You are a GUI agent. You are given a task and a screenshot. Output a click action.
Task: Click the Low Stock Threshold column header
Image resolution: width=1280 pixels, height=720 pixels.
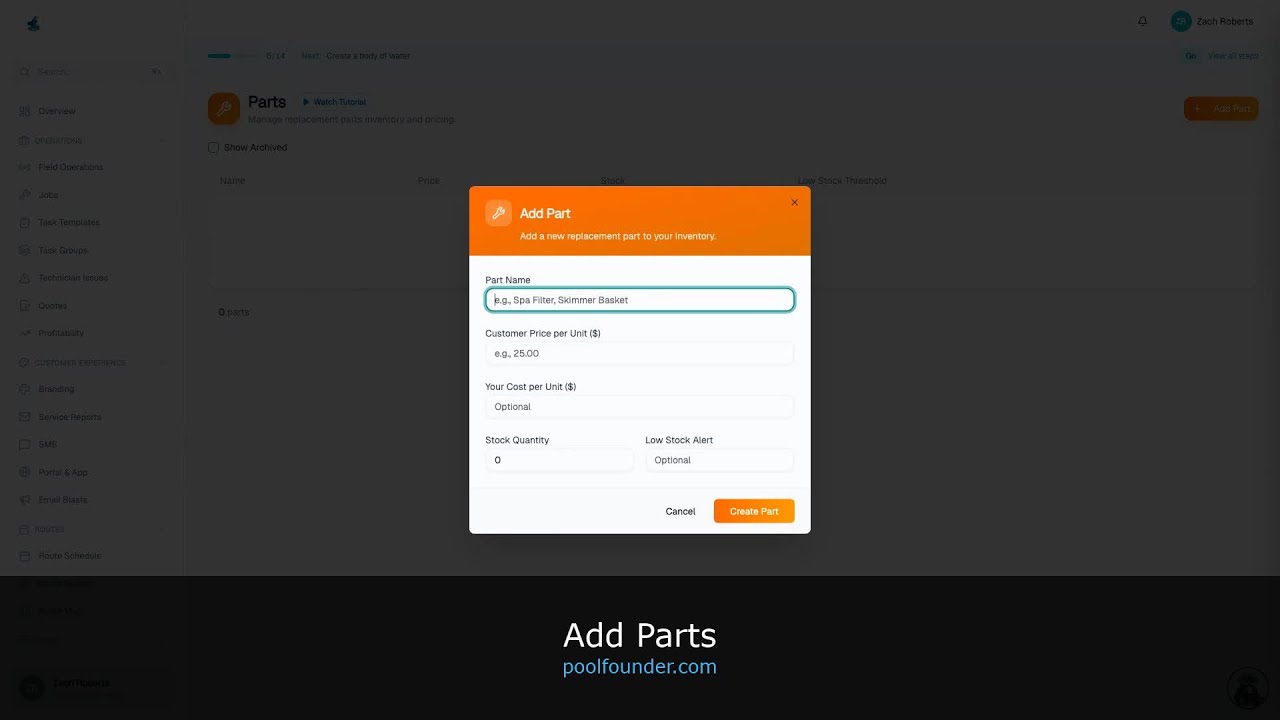[x=842, y=181]
